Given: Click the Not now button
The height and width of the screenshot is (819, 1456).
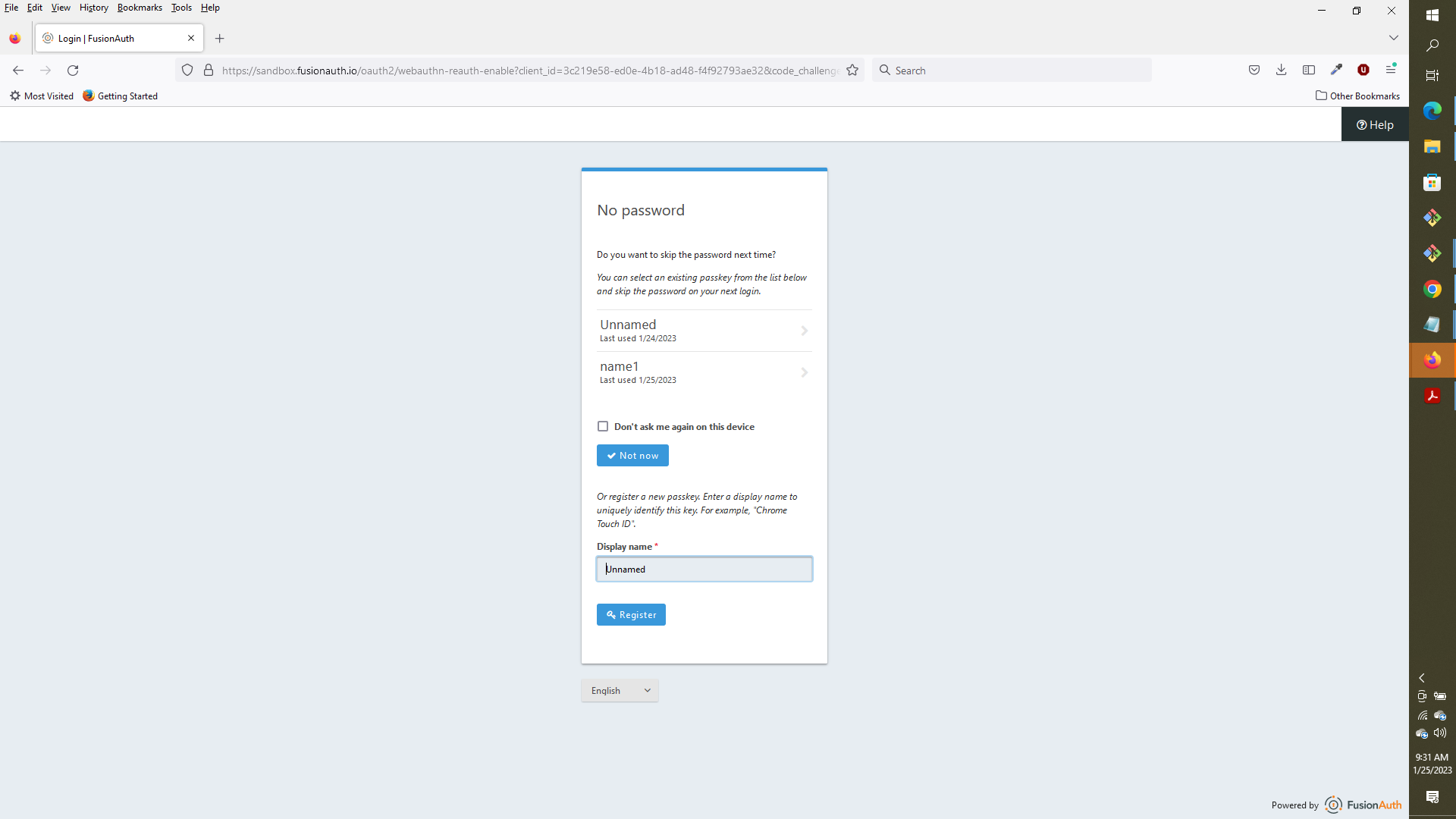Looking at the screenshot, I should pos(632,455).
